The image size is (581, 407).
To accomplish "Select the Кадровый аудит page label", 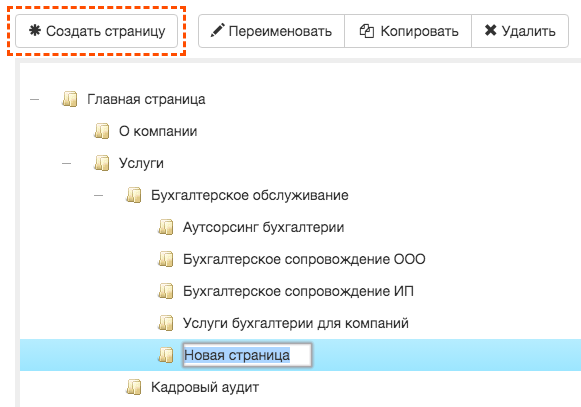I will click(205, 387).
